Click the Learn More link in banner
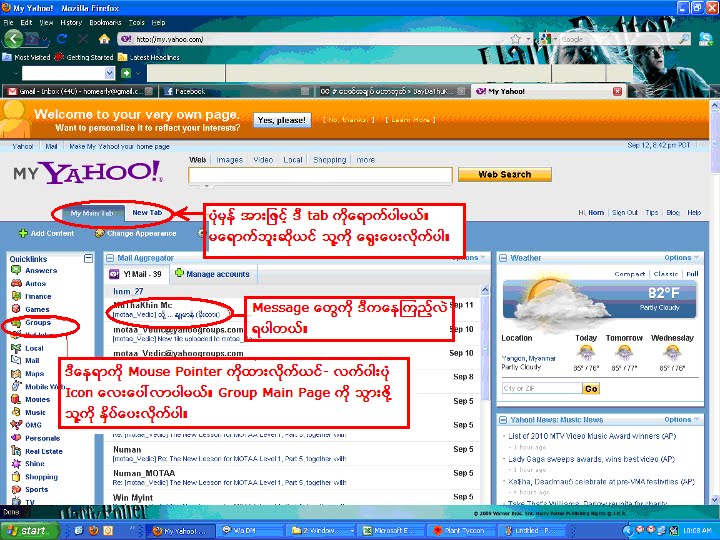The height and width of the screenshot is (540, 720). (411, 120)
